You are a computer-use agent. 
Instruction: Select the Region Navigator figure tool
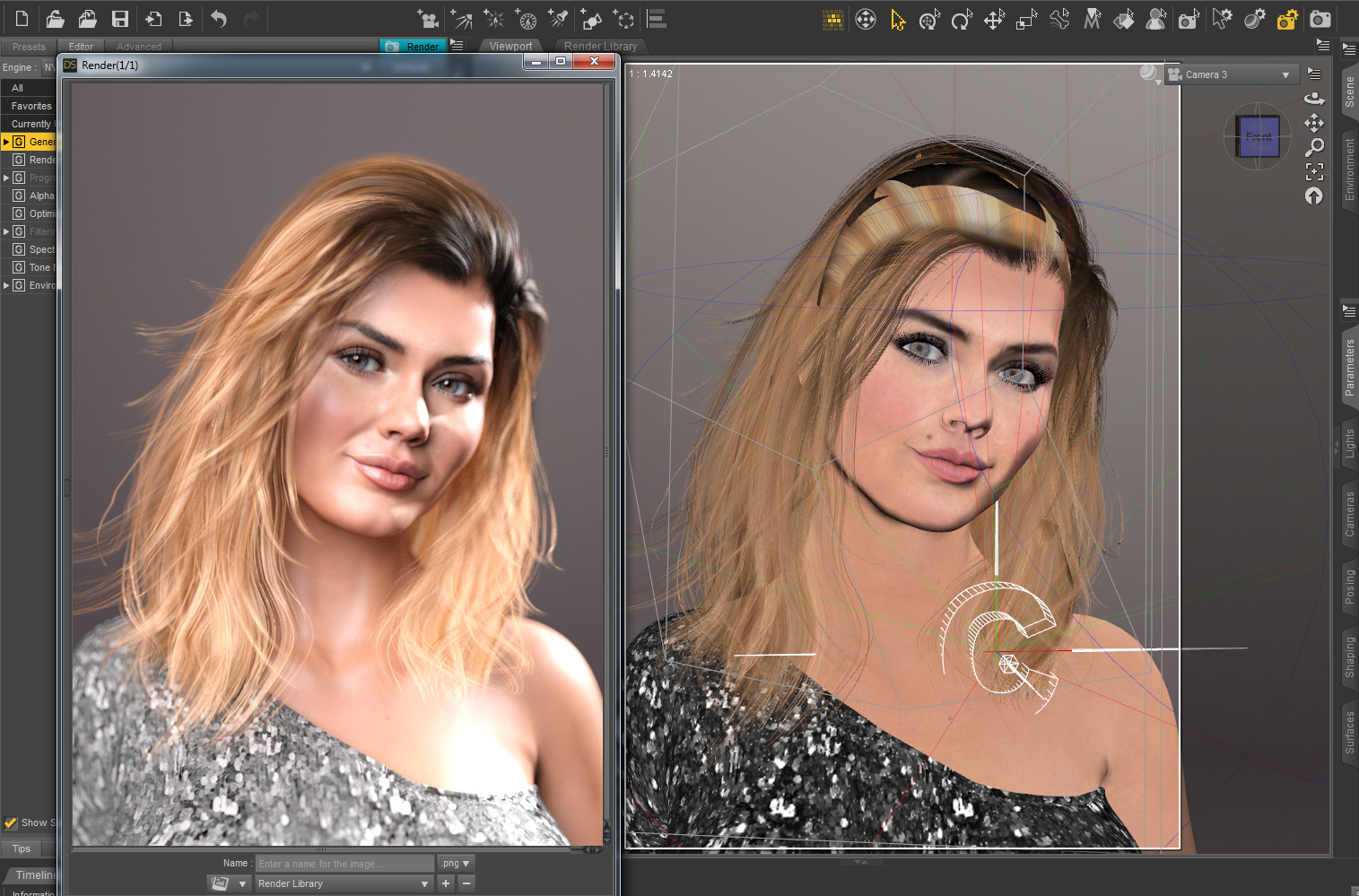click(x=1156, y=19)
